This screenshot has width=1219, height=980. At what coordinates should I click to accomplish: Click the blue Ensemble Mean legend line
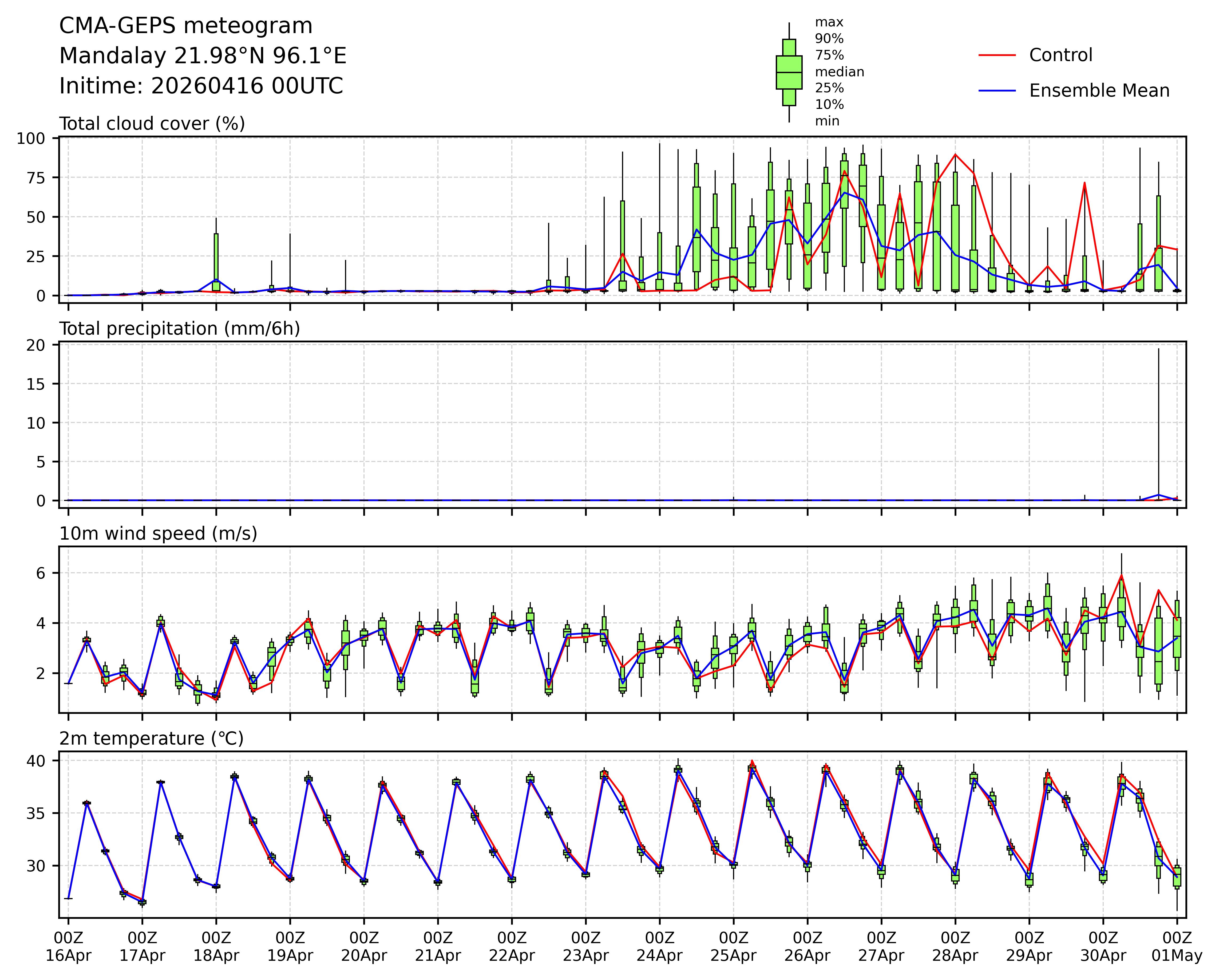coord(997,90)
